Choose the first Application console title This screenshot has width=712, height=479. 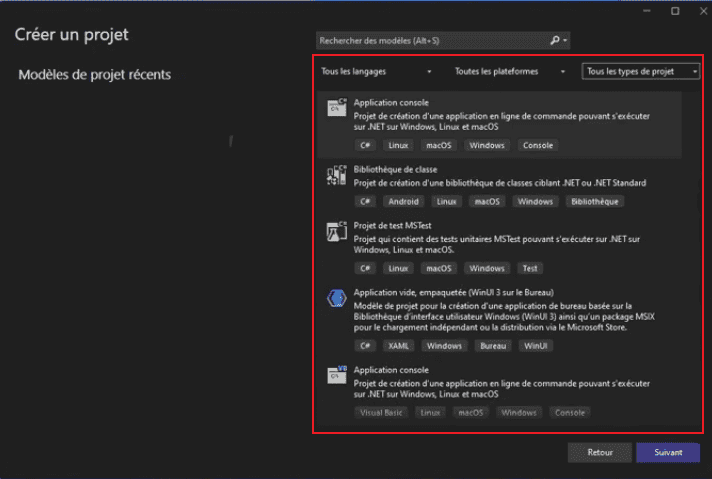pyautogui.click(x=391, y=103)
